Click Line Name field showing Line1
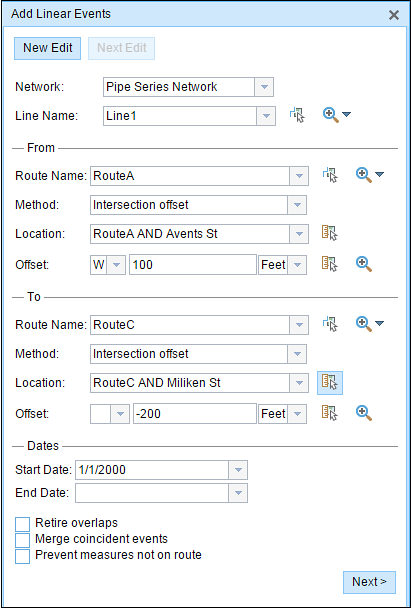 tap(180, 116)
